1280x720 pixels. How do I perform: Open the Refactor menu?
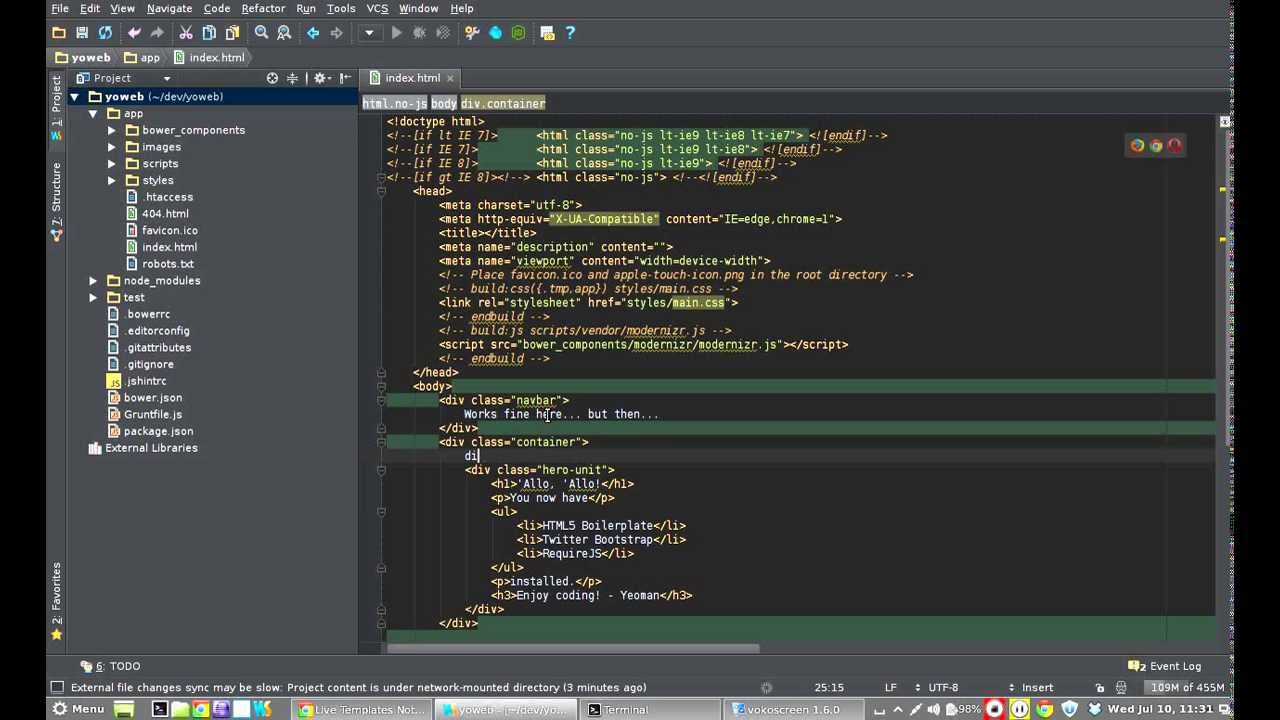tap(263, 8)
